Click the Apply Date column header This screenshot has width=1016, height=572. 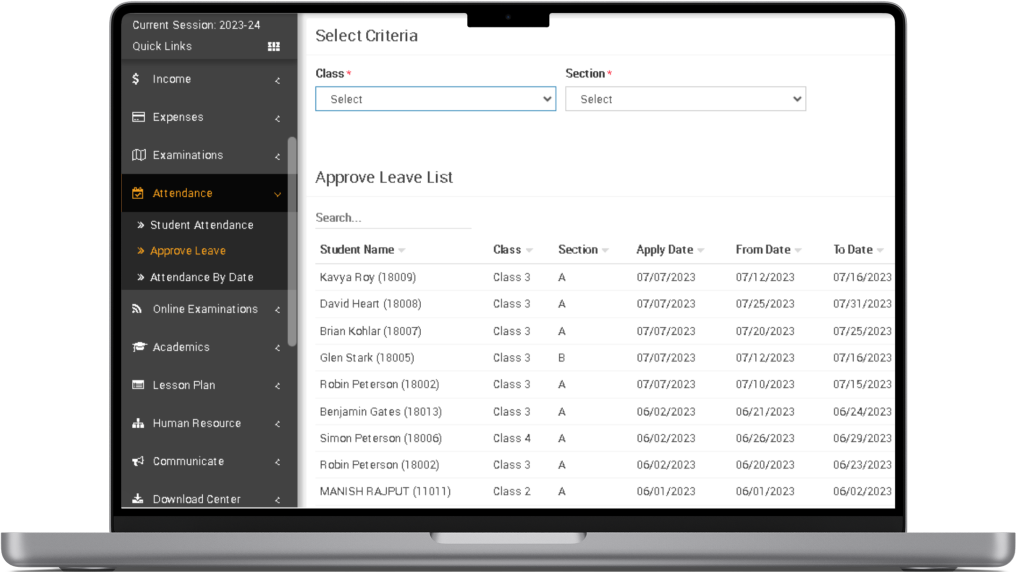pos(665,250)
